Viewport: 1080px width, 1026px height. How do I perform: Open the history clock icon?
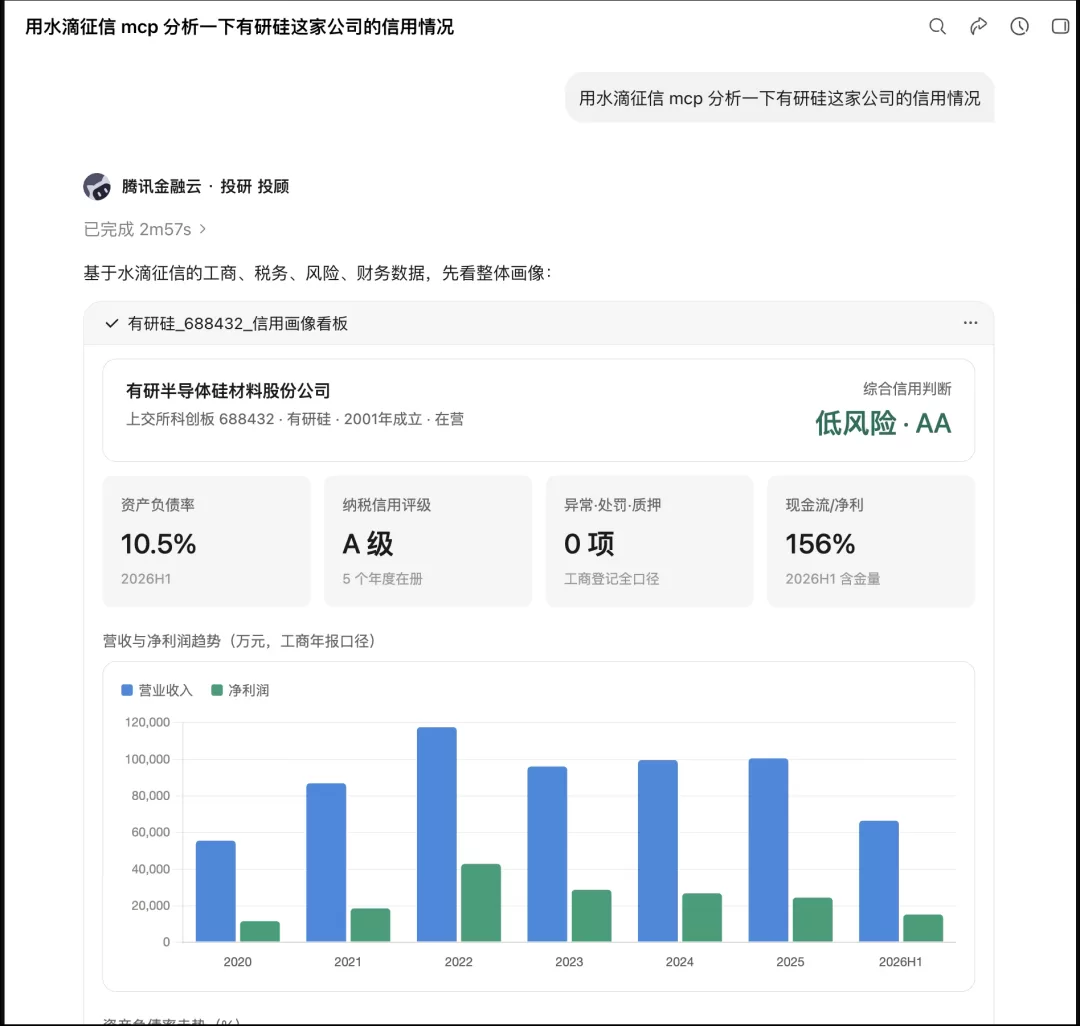coord(1019,27)
